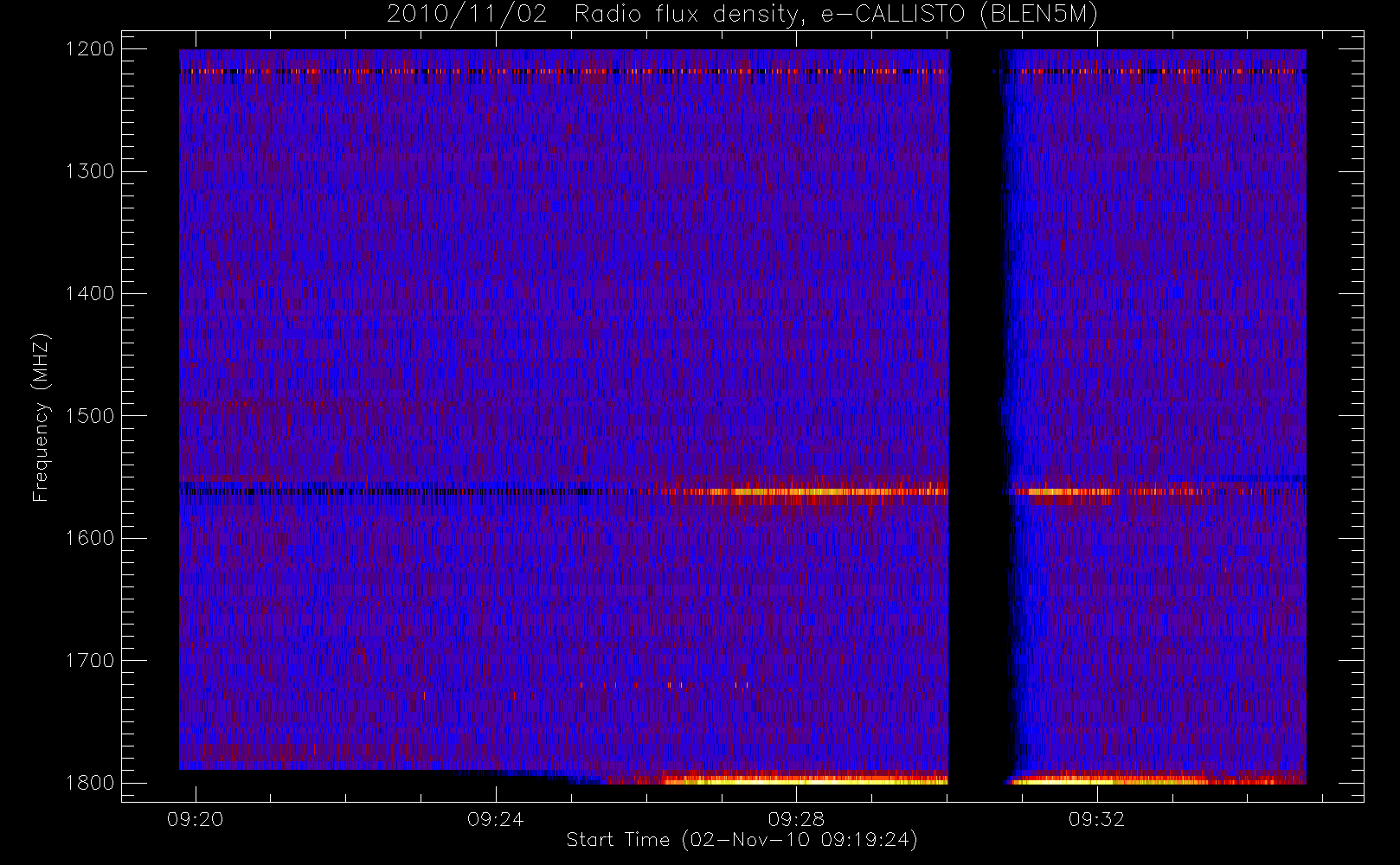Click the 1500 frequency tick label
This screenshot has width=1400, height=865.
pyautogui.click(x=90, y=415)
